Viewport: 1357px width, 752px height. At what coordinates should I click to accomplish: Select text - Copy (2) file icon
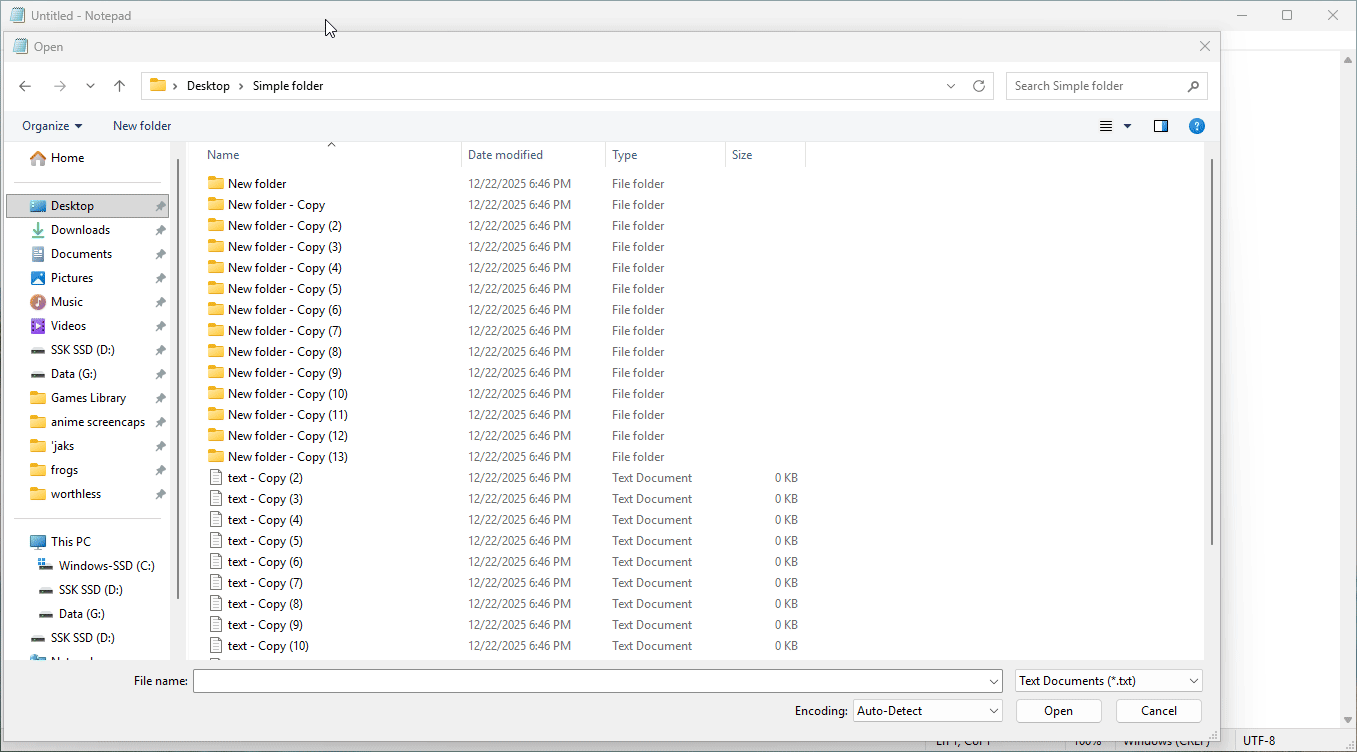216,477
